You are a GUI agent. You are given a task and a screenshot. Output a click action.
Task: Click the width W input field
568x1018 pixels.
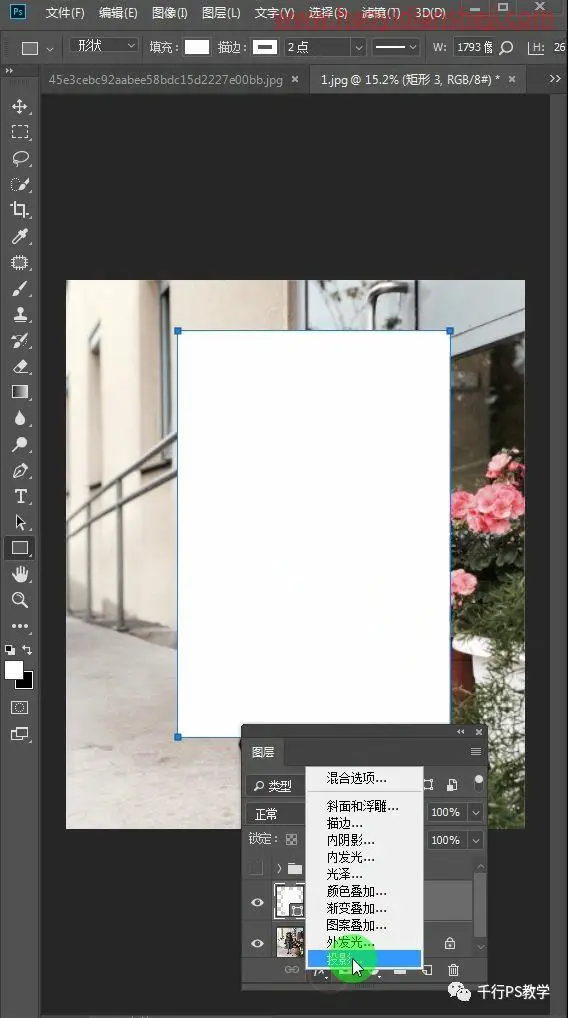(x=475, y=47)
